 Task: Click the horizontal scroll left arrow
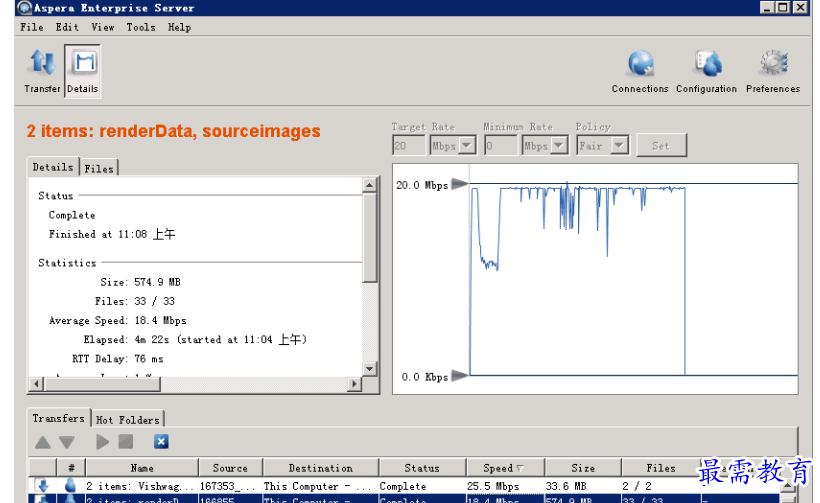point(36,384)
